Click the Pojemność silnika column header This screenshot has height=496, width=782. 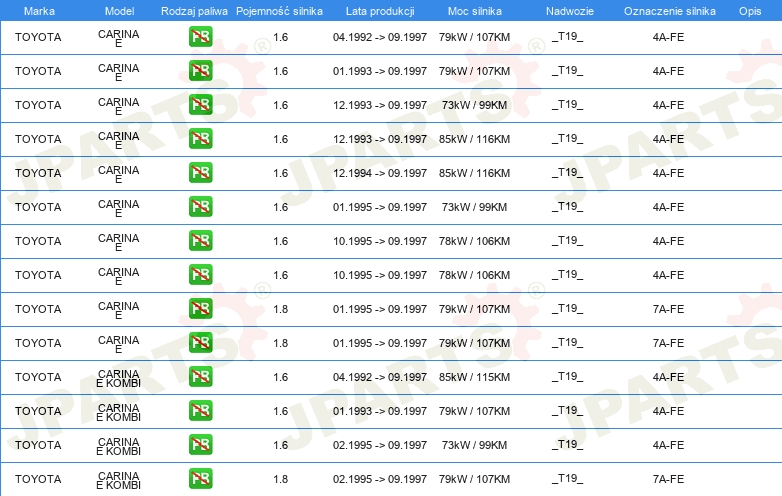[279, 11]
